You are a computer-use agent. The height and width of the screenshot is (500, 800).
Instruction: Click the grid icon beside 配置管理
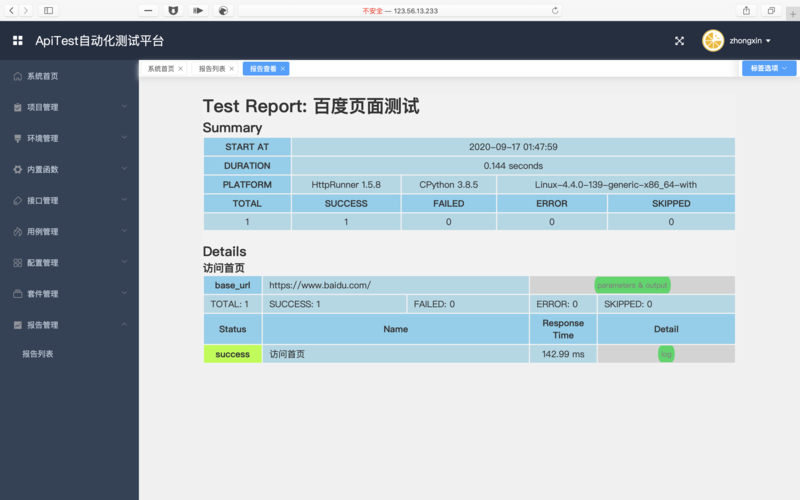pyautogui.click(x=17, y=263)
